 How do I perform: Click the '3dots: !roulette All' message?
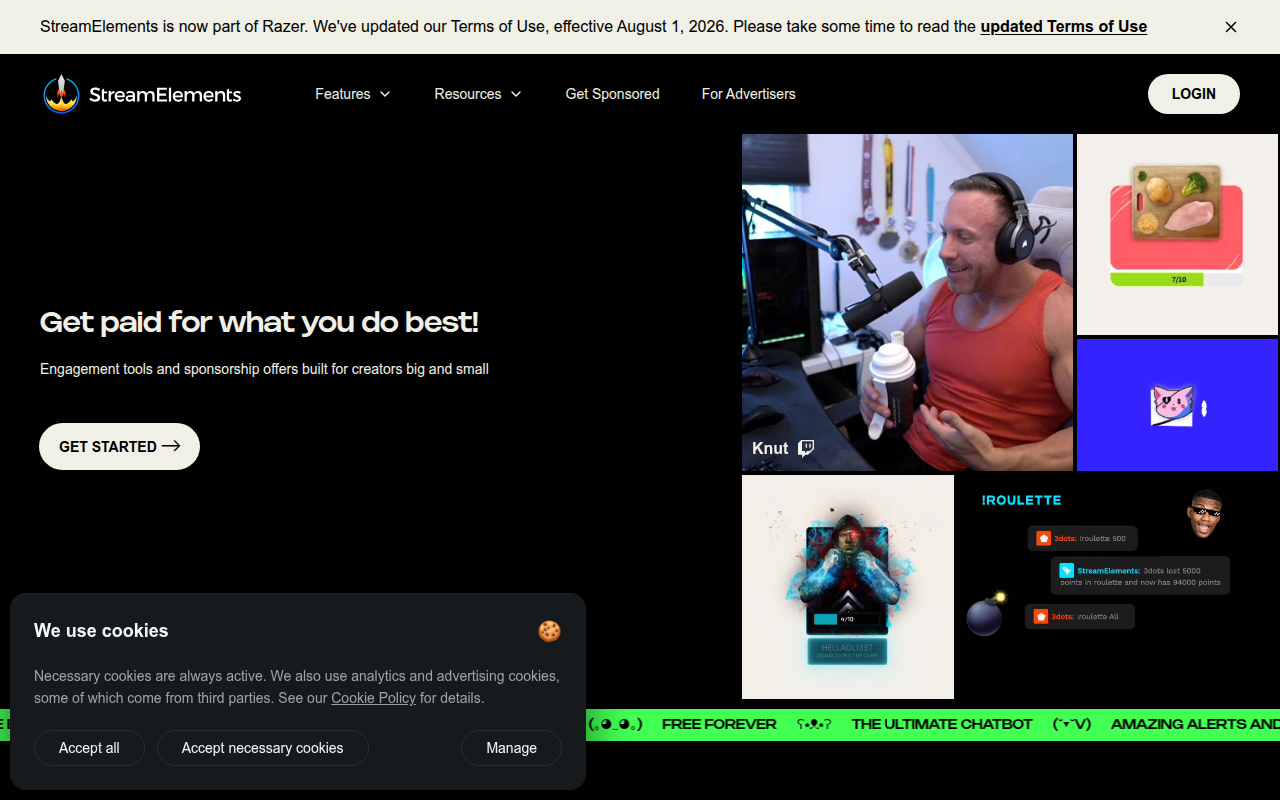click(x=1079, y=616)
